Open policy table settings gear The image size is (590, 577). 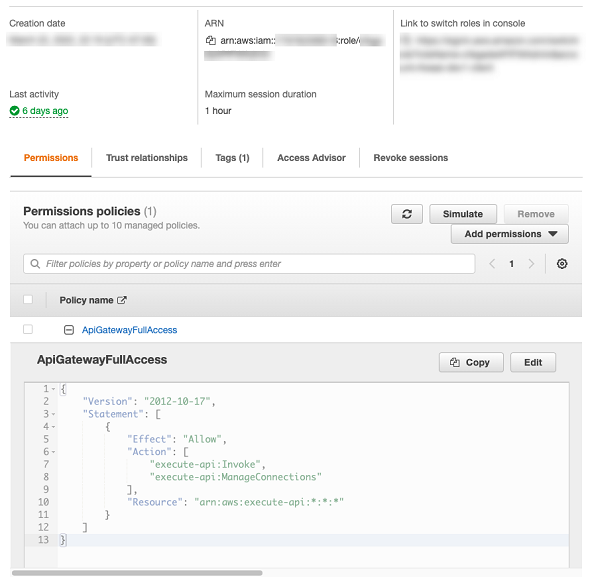[x=562, y=264]
